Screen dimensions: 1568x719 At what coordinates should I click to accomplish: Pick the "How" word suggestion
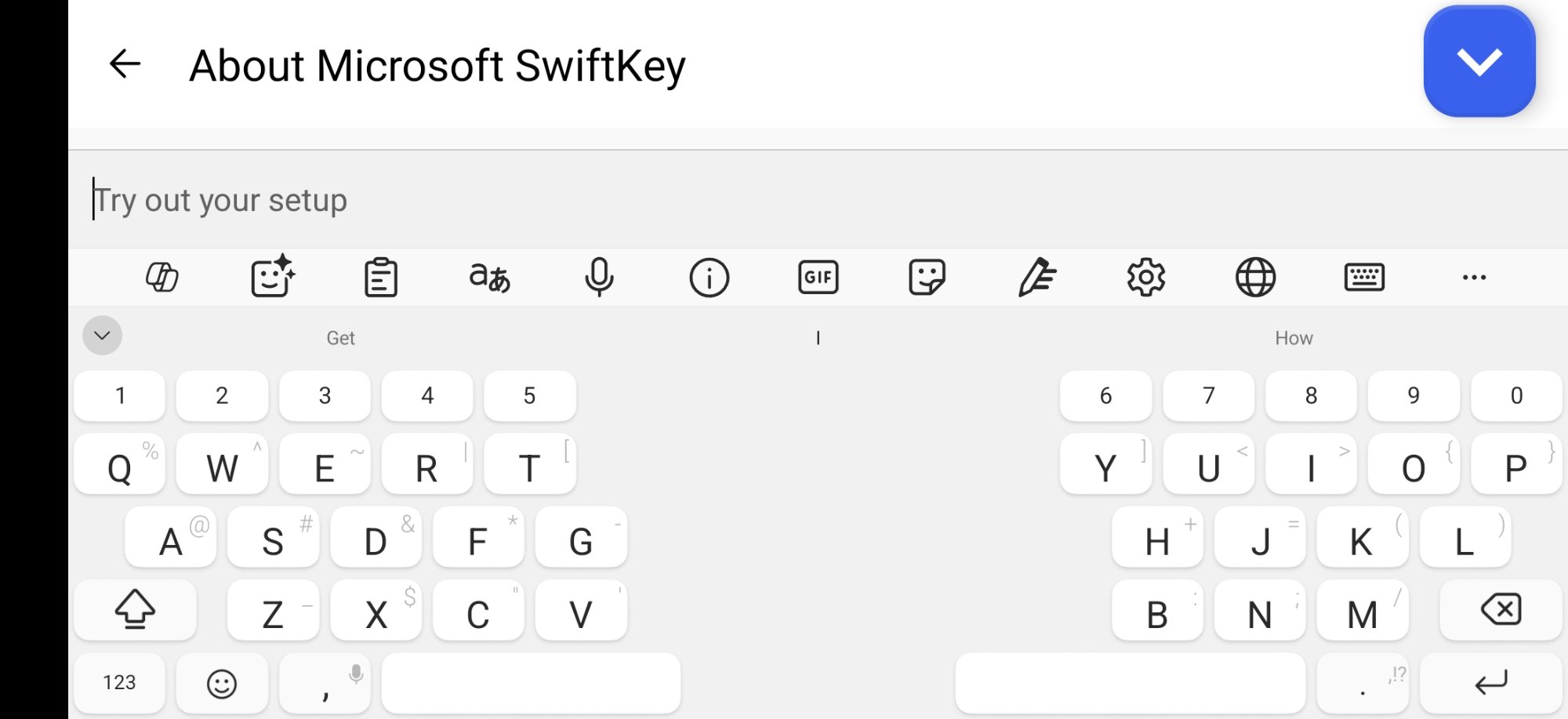tap(1294, 338)
